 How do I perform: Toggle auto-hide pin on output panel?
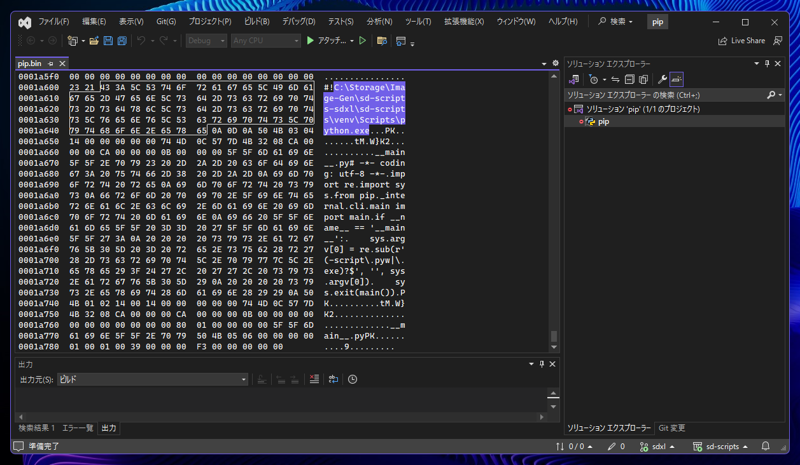[x=542, y=364]
